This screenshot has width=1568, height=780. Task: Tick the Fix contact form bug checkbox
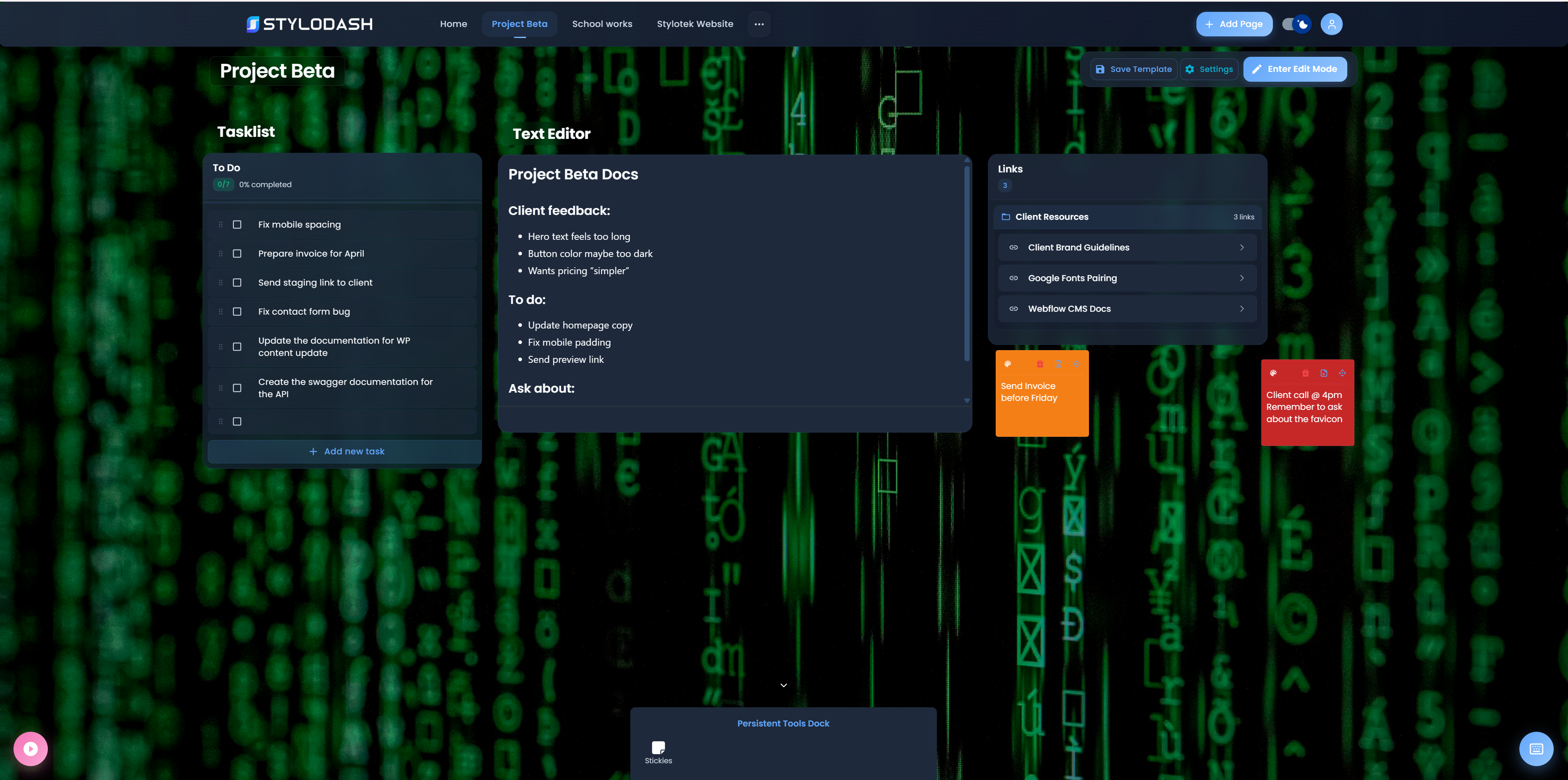(237, 311)
